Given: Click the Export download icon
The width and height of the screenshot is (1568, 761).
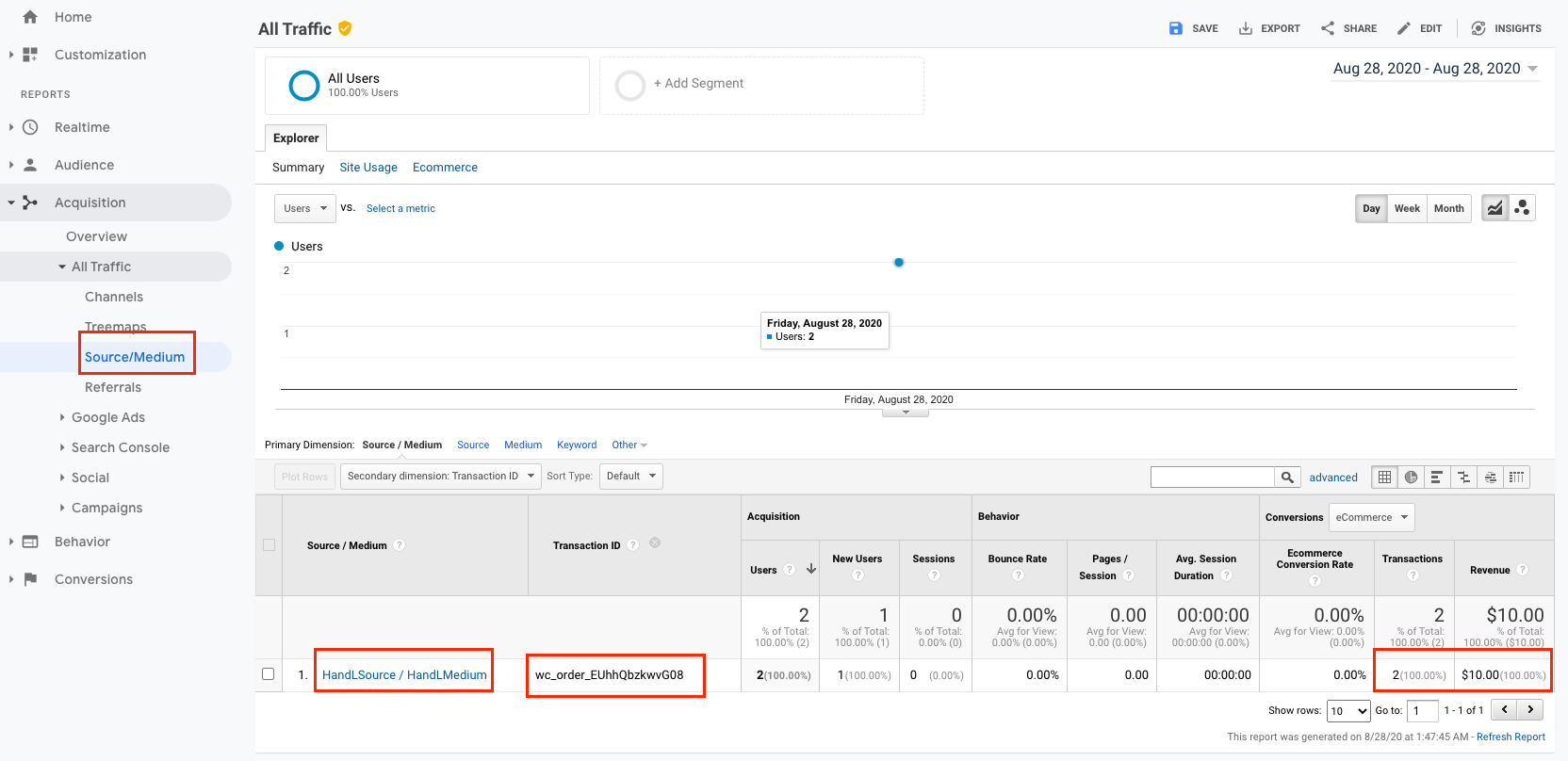Looking at the screenshot, I should [1246, 28].
